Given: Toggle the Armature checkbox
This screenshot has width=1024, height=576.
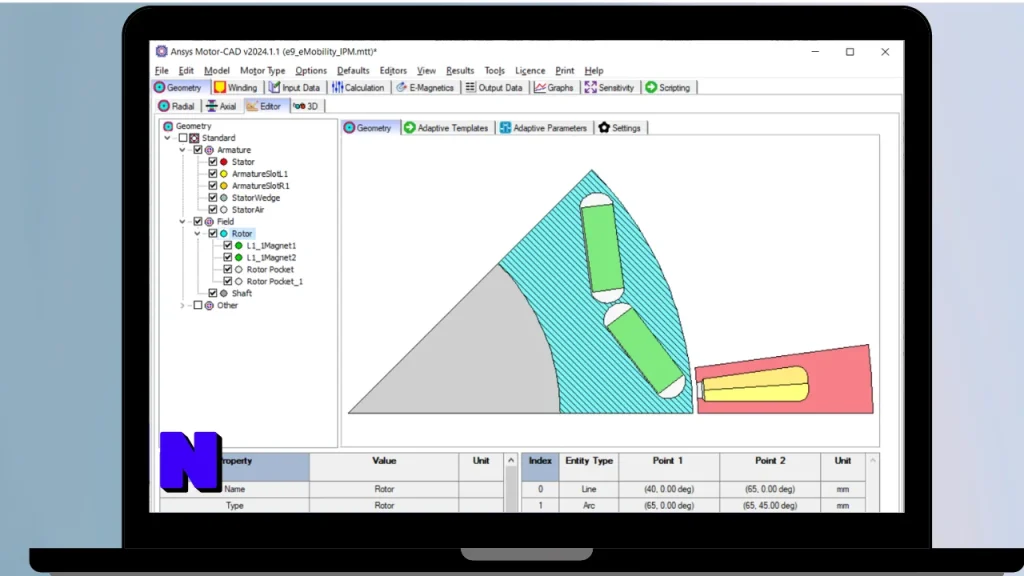Looking at the screenshot, I should pos(198,150).
